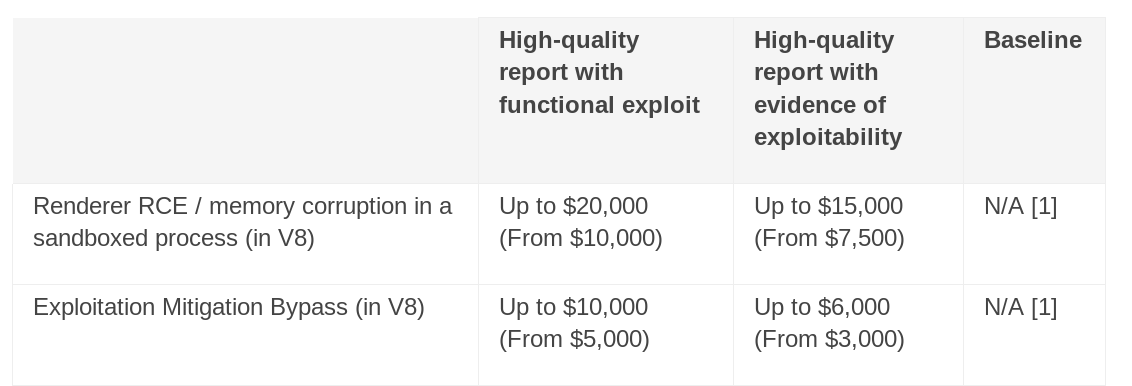
Task: Open footnote [1] in Renderer RCE row
Action: coord(1044,206)
